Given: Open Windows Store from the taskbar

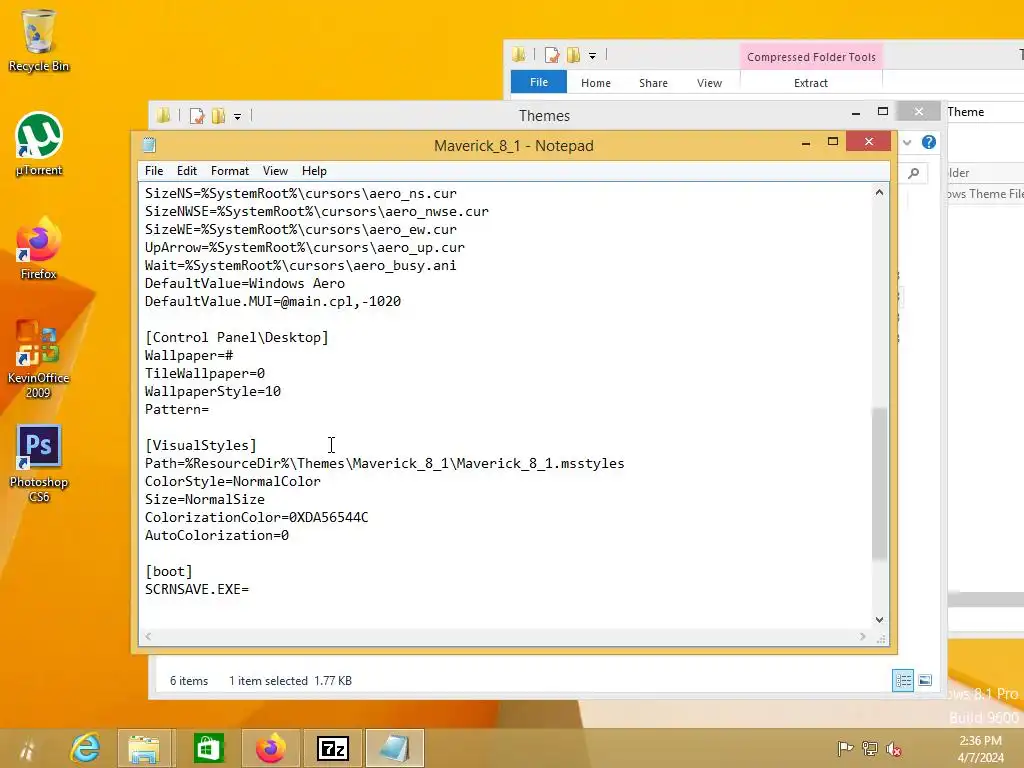Looking at the screenshot, I should click(209, 748).
